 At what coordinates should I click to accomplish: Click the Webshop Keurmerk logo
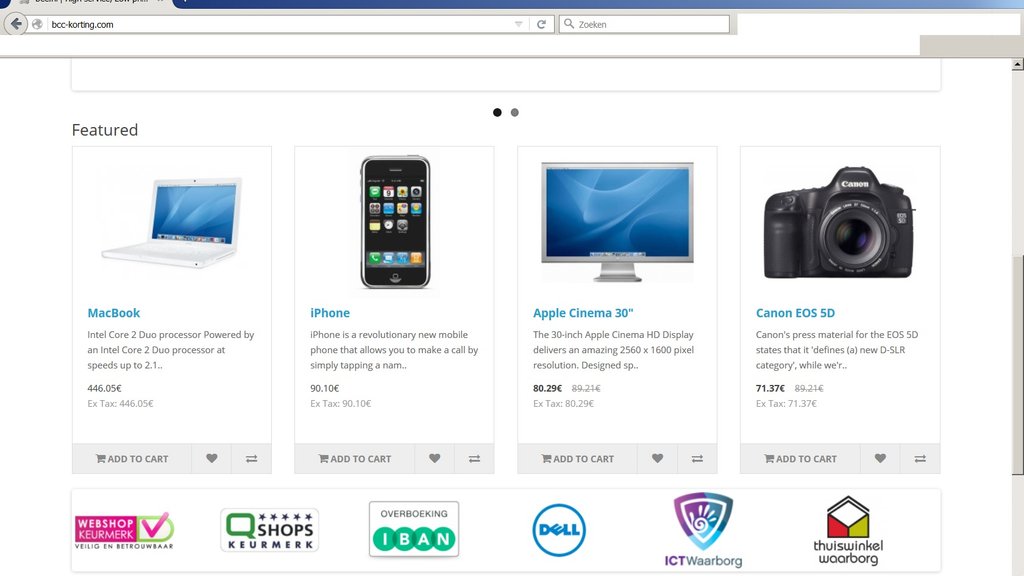(124, 530)
